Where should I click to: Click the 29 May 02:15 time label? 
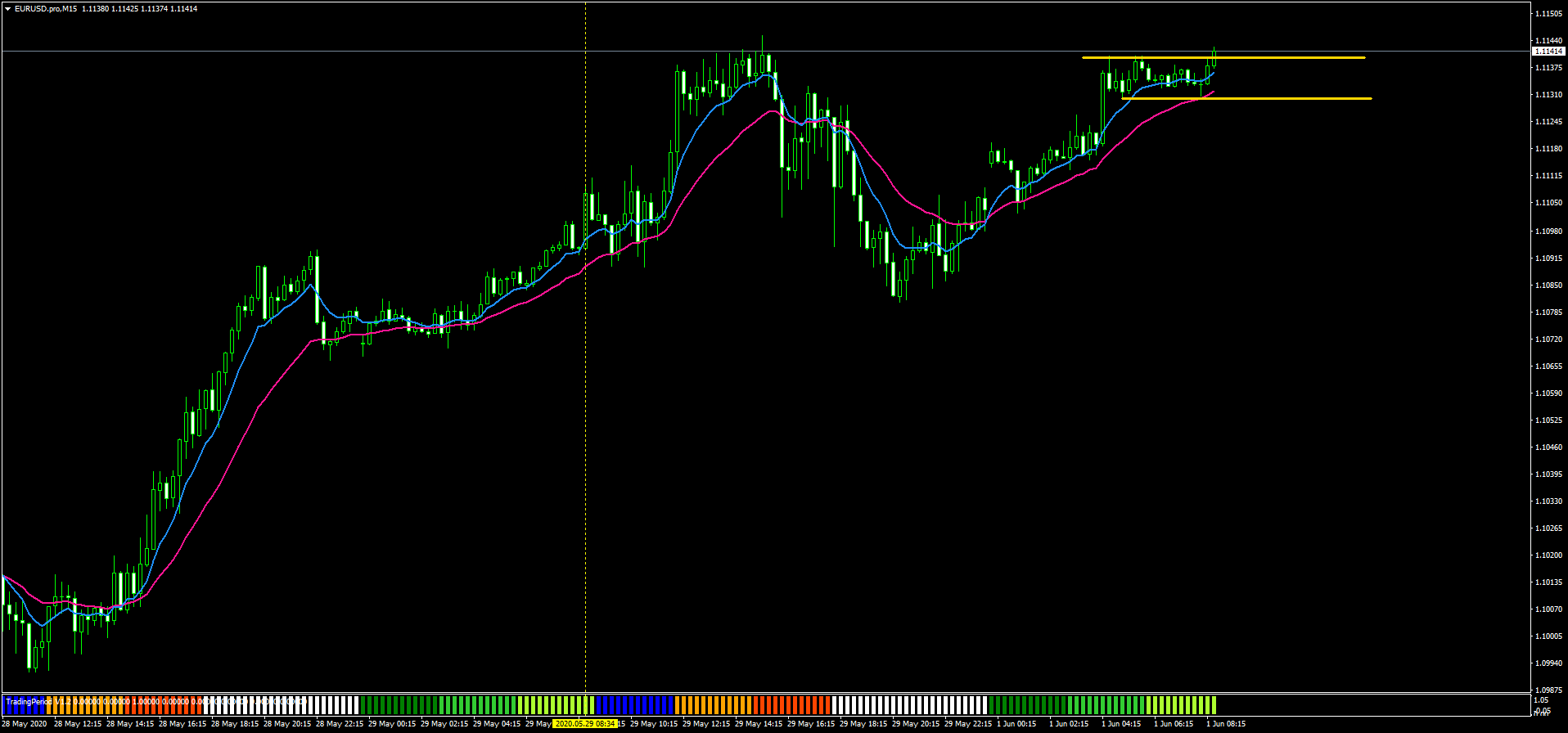point(444,724)
